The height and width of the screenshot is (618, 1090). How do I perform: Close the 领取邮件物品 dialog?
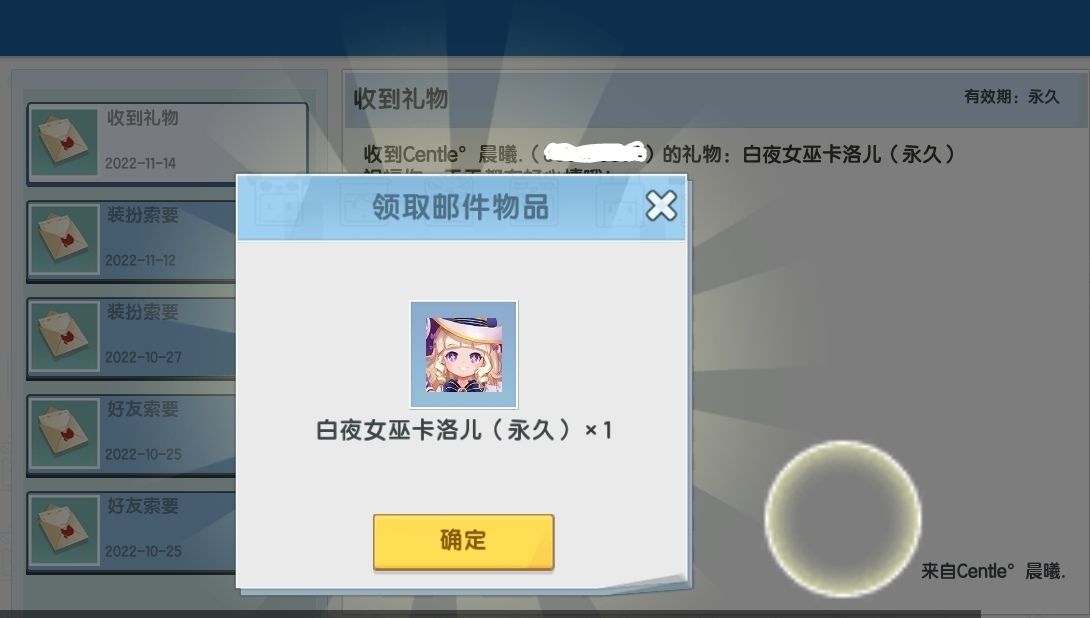point(660,206)
